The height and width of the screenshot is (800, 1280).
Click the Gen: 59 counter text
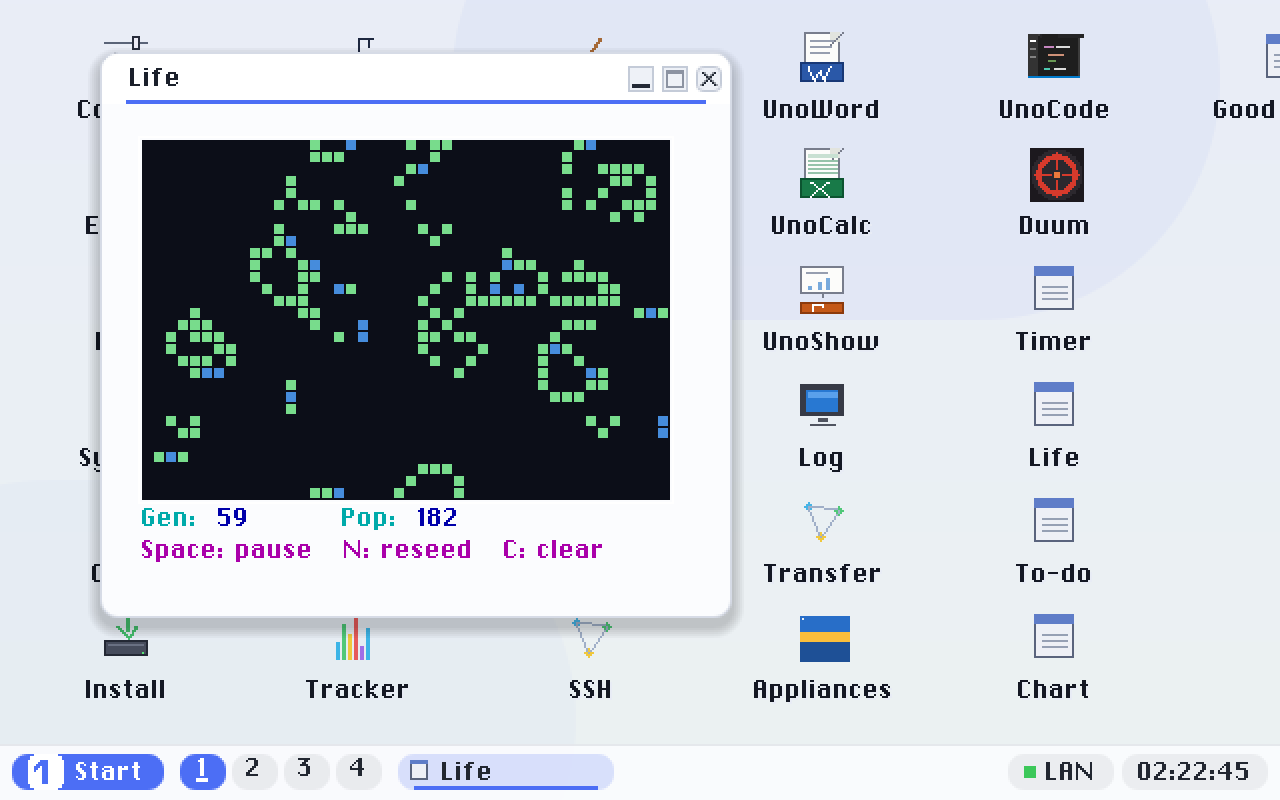[x=194, y=517]
